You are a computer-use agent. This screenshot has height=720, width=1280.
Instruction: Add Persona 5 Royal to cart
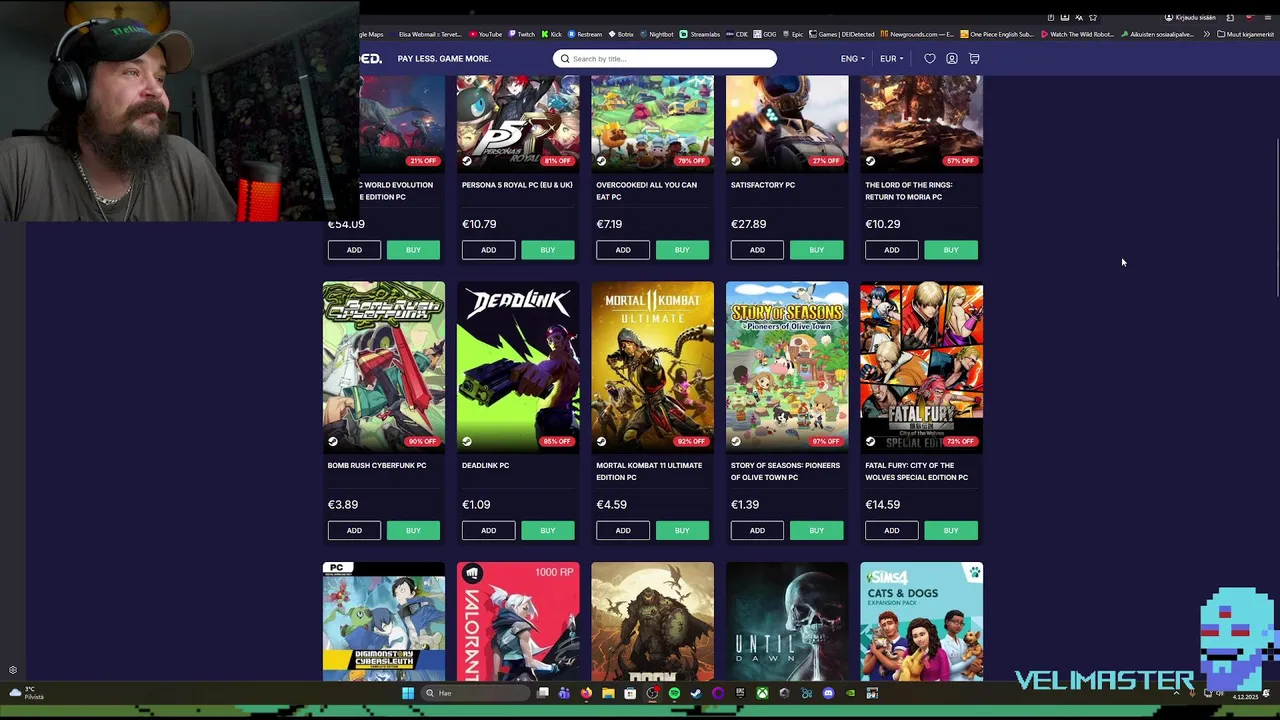pyautogui.click(x=488, y=250)
